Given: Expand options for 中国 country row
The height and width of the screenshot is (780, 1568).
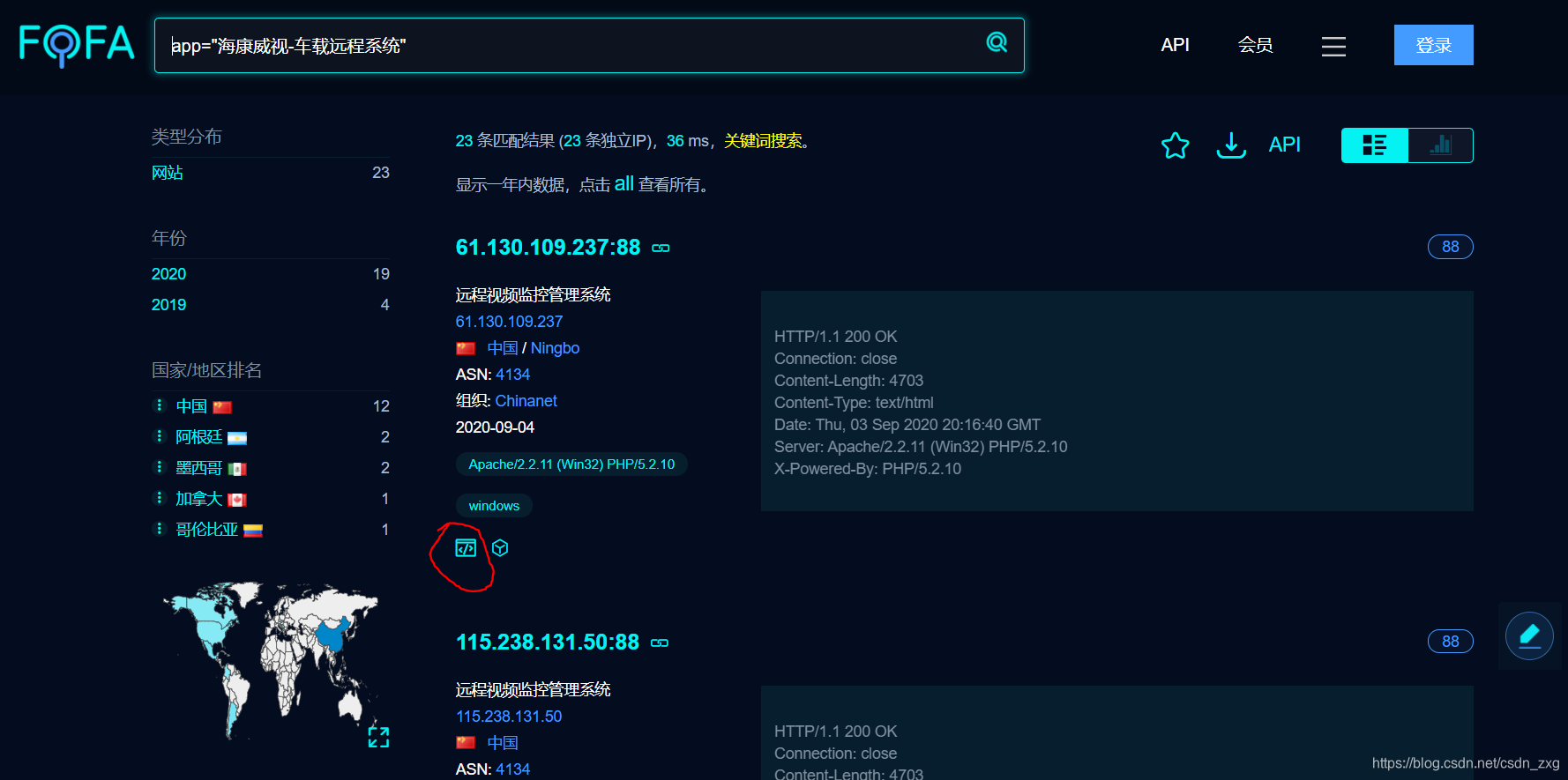Looking at the screenshot, I should [160, 405].
